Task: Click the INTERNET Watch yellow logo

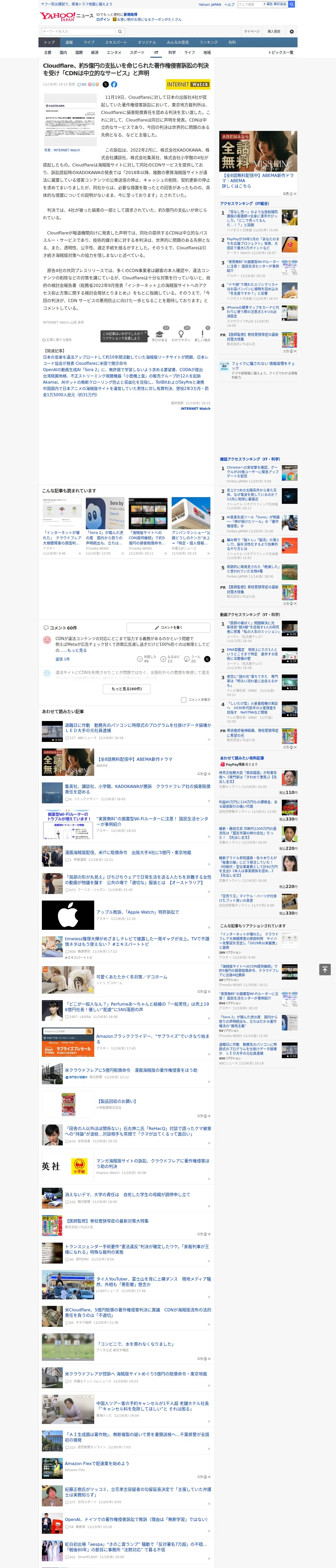Action: [x=188, y=85]
